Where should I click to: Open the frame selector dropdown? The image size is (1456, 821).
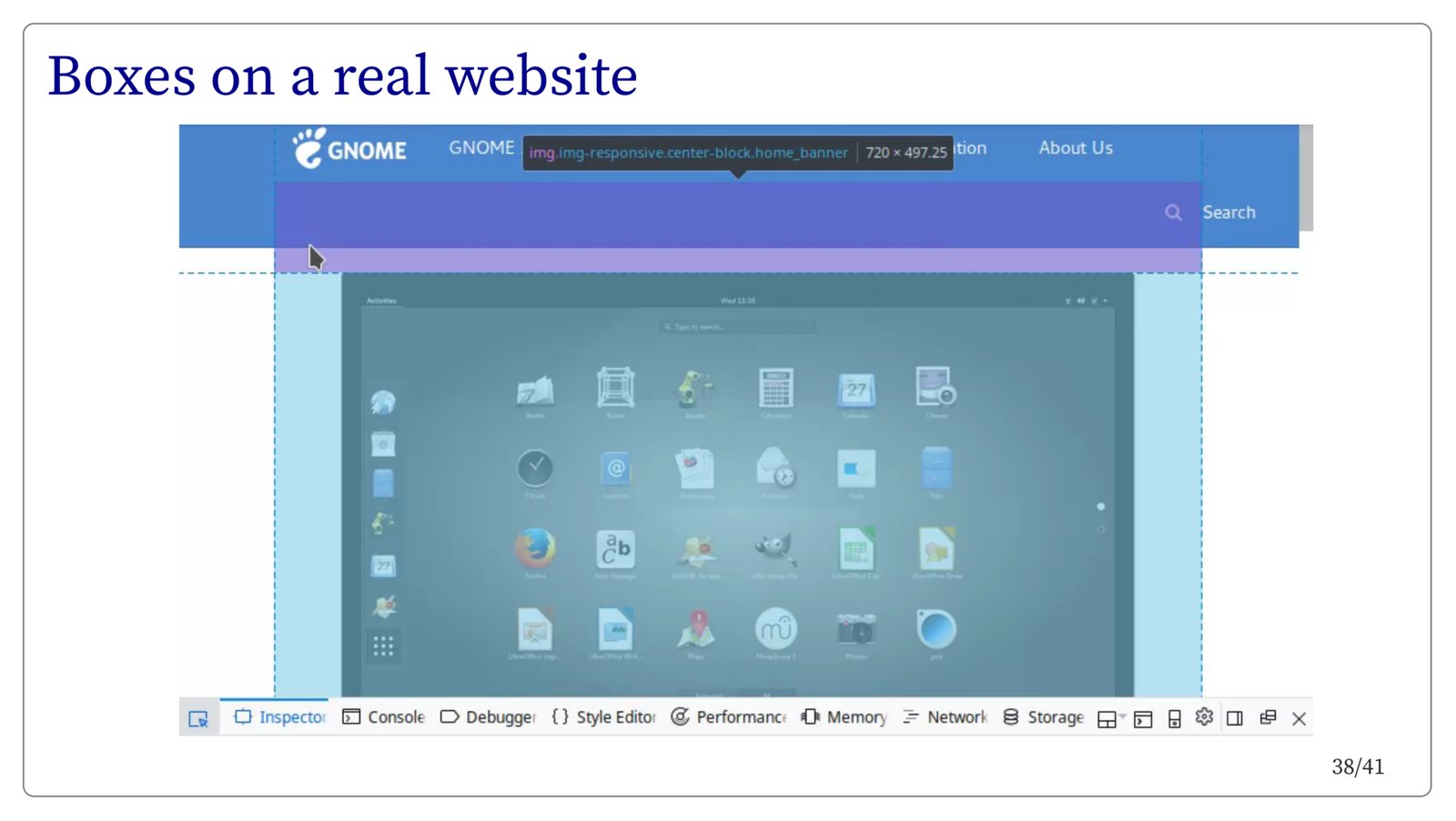[x=1110, y=719]
